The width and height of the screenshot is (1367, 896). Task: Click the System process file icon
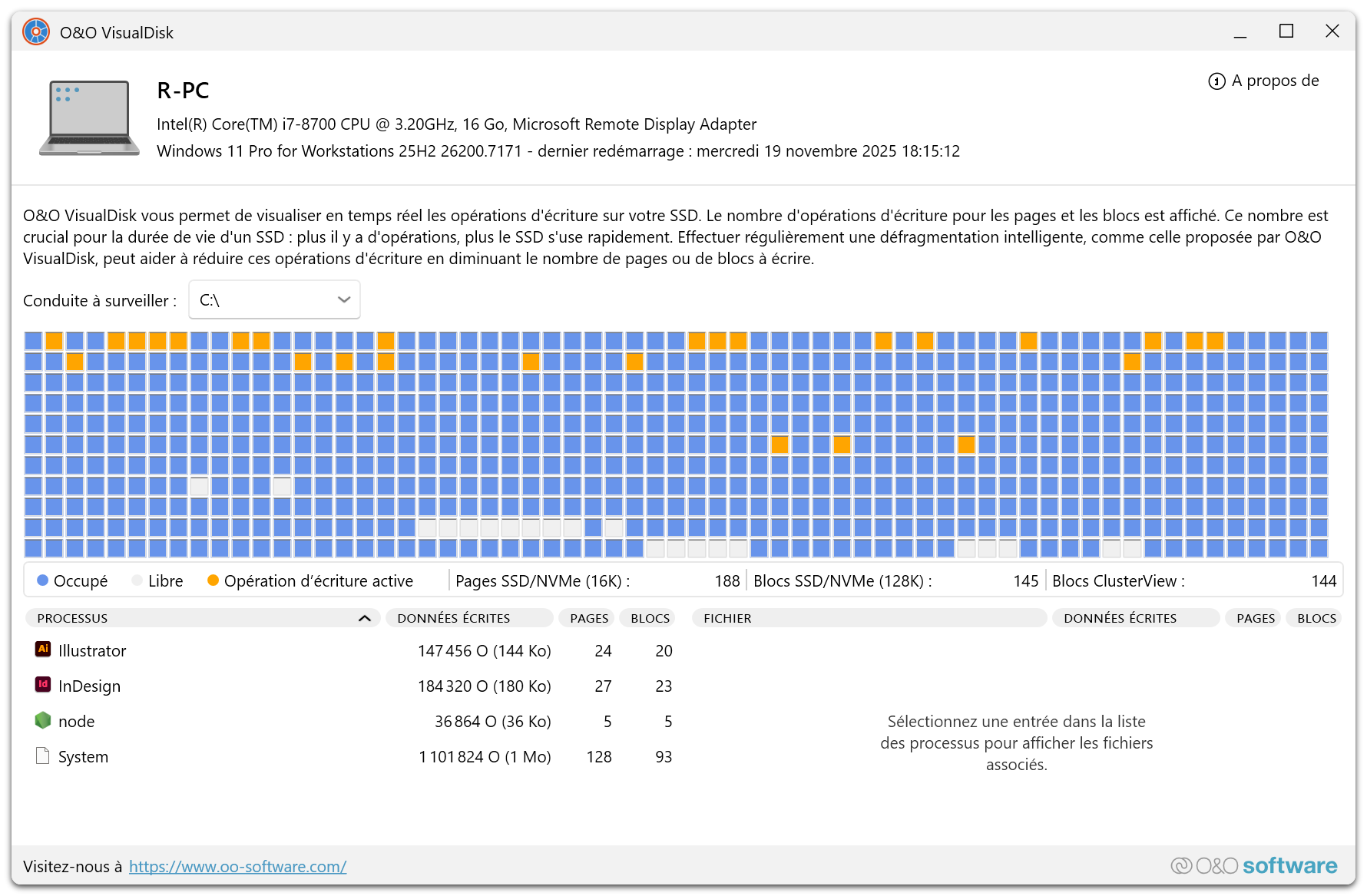(x=43, y=756)
